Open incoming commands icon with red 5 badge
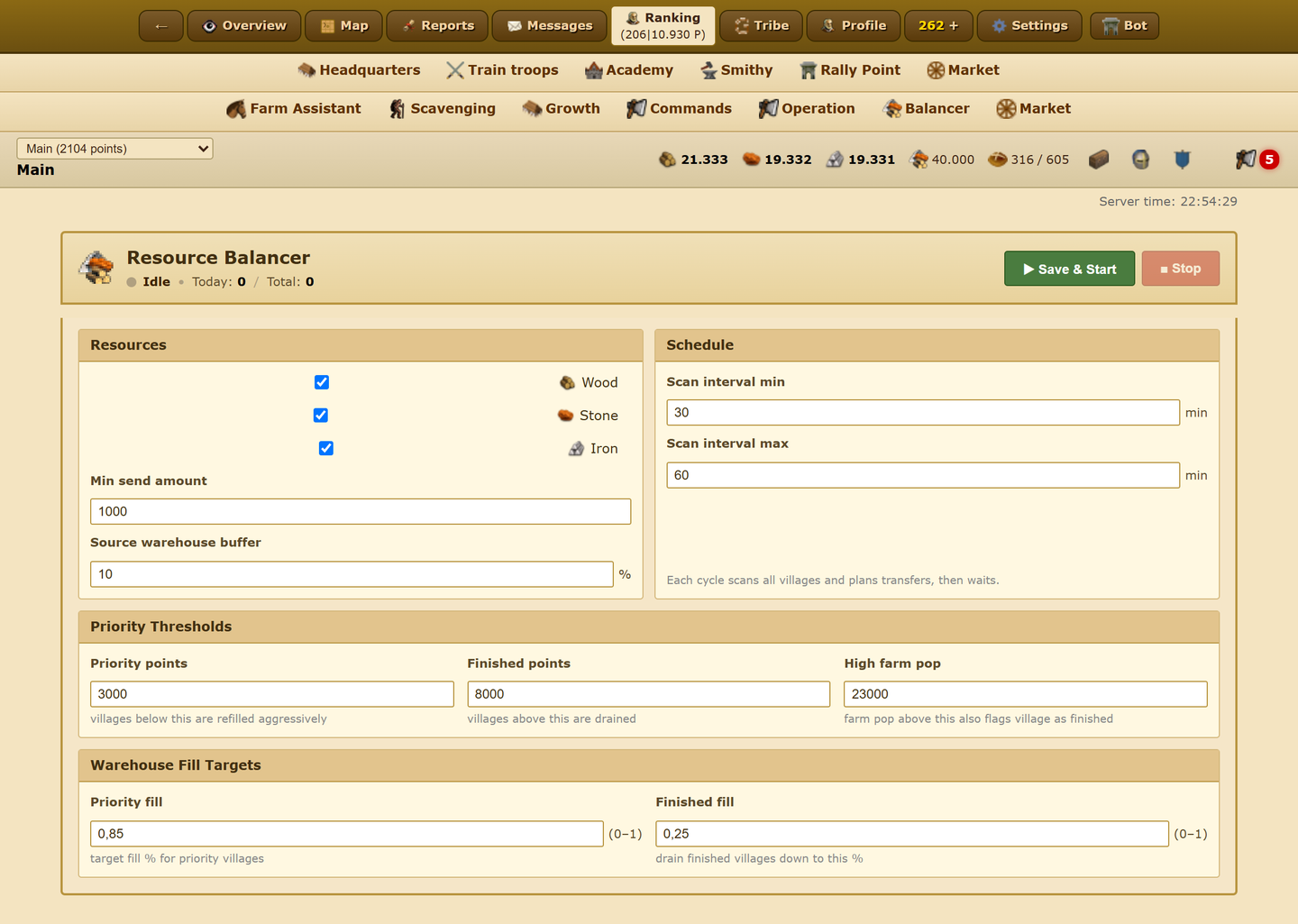Viewport: 1298px width, 924px height. pos(1257,160)
